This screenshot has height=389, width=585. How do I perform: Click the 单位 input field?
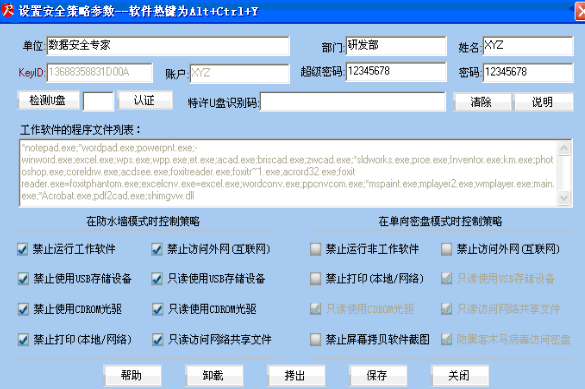[x=168, y=46]
